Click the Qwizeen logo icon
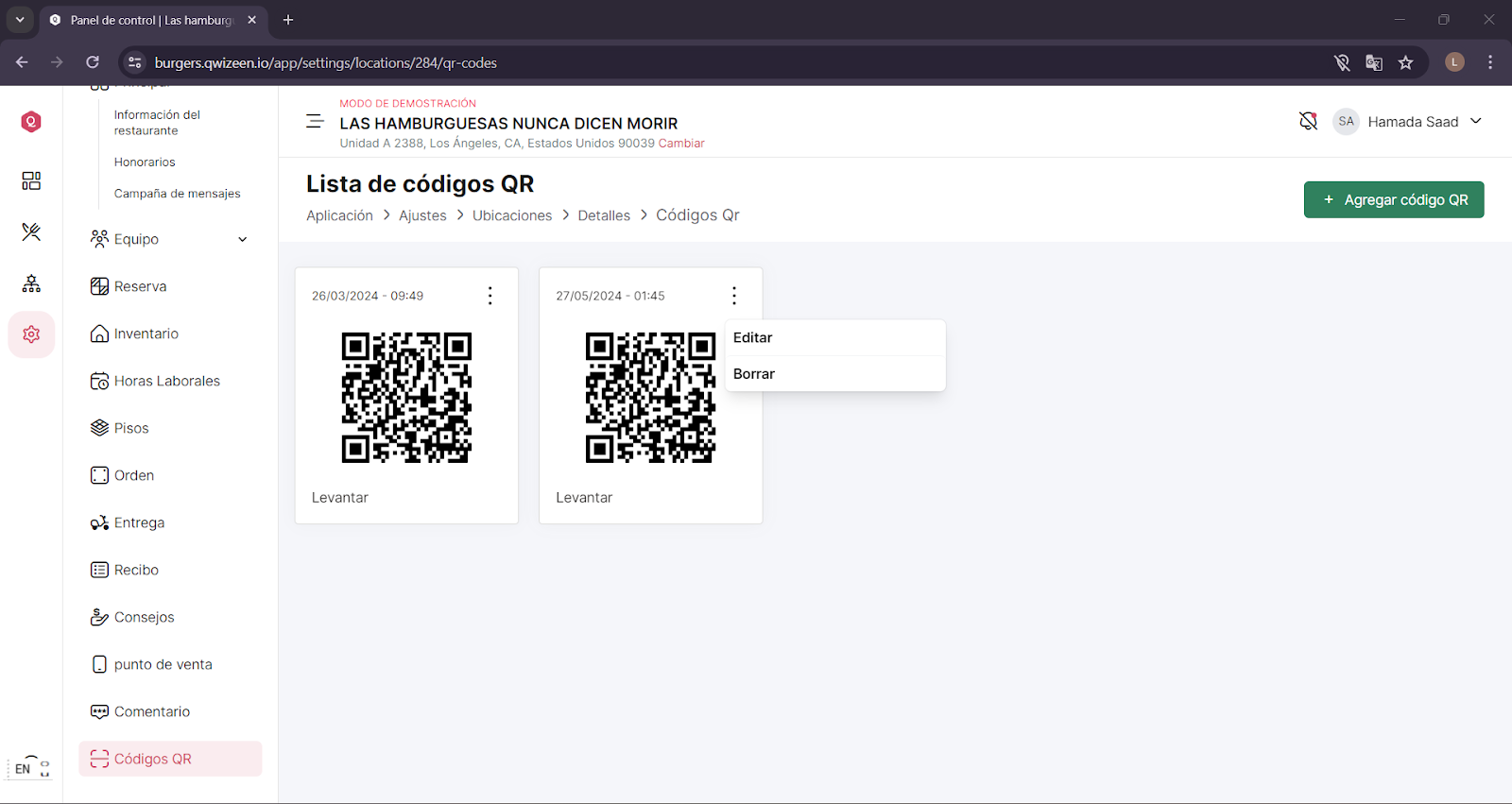The image size is (1512, 804). click(x=31, y=122)
